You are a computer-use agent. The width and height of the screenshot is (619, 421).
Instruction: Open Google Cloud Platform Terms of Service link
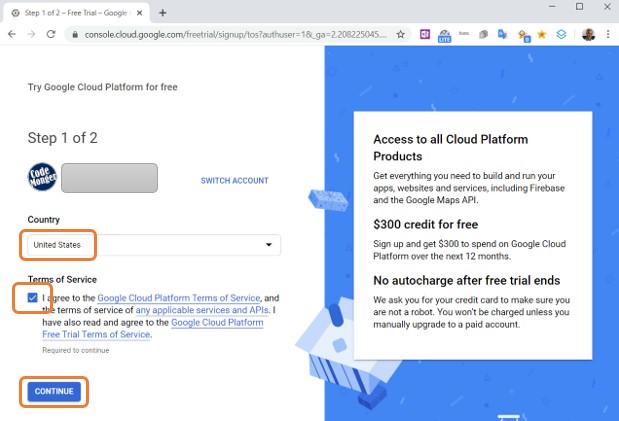click(179, 298)
